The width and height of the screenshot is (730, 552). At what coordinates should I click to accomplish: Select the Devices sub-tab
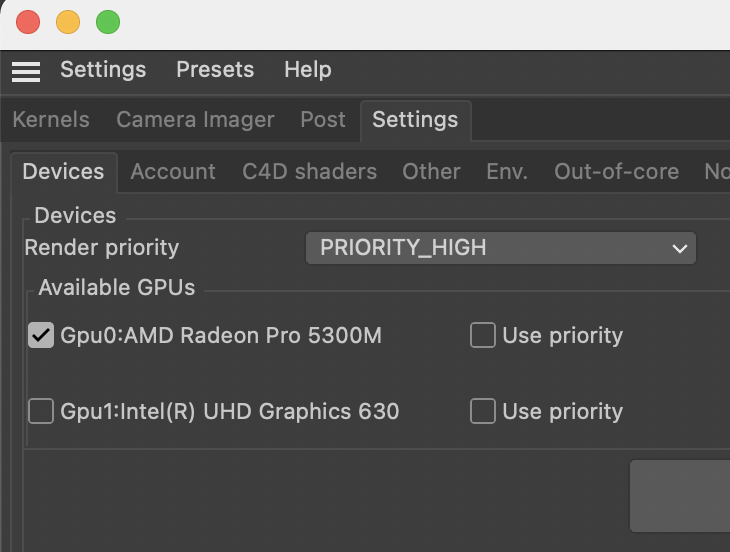pyautogui.click(x=63, y=171)
